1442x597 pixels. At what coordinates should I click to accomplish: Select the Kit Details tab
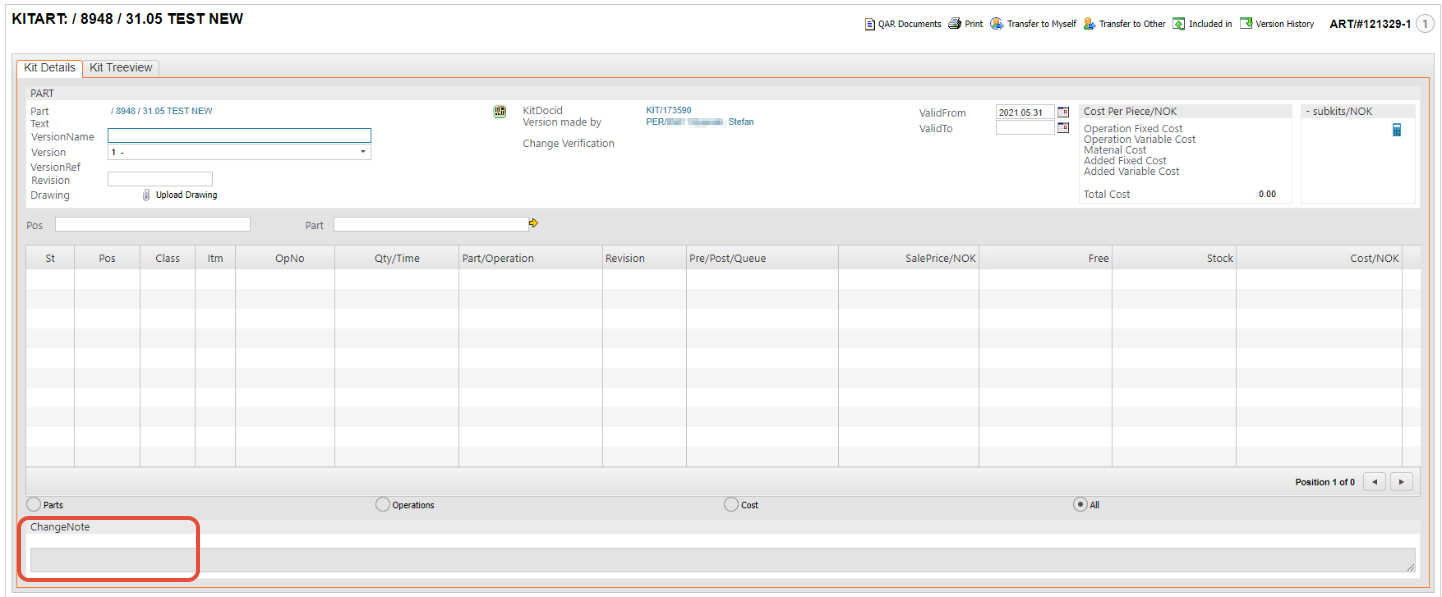tap(50, 68)
